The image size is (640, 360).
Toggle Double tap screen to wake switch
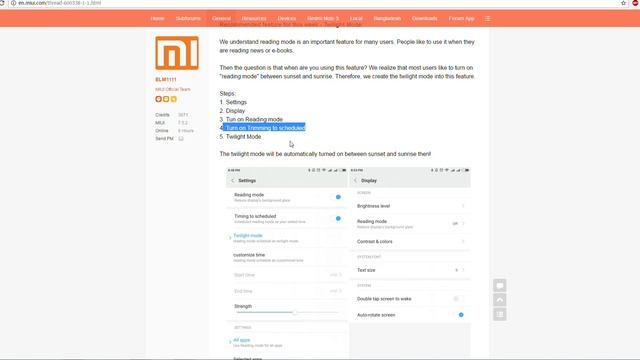[x=458, y=299]
